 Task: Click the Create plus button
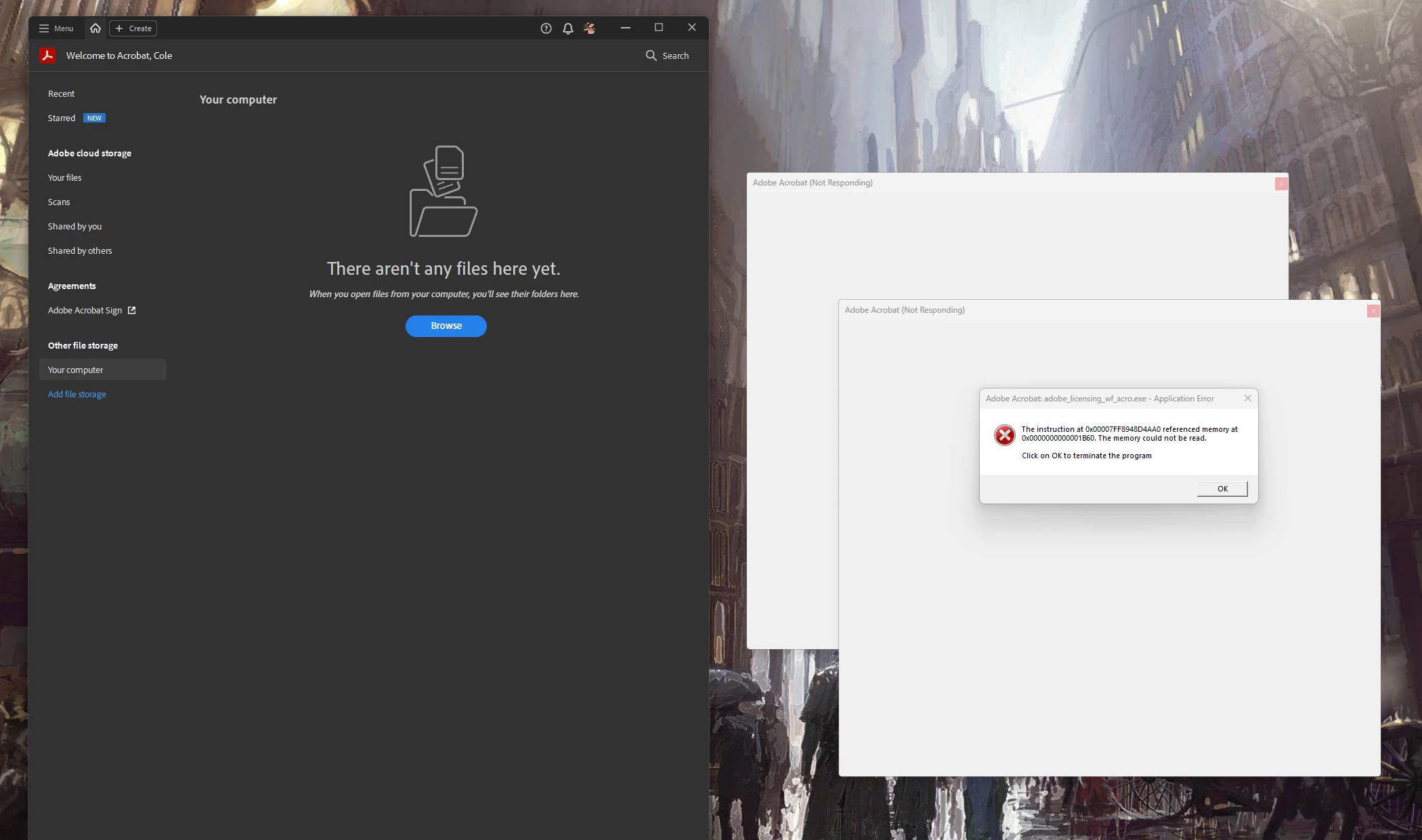(x=133, y=28)
